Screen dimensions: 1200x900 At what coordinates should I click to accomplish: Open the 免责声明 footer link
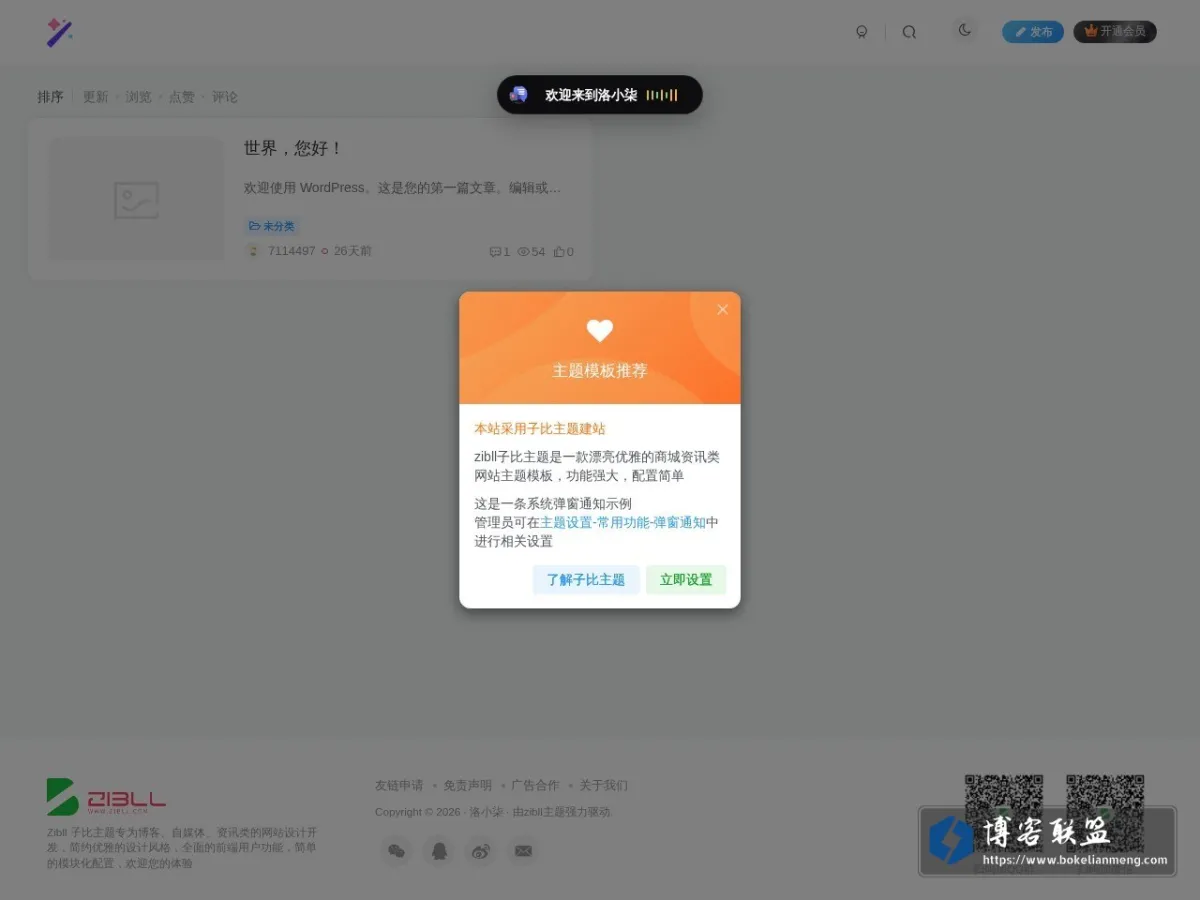coord(467,785)
